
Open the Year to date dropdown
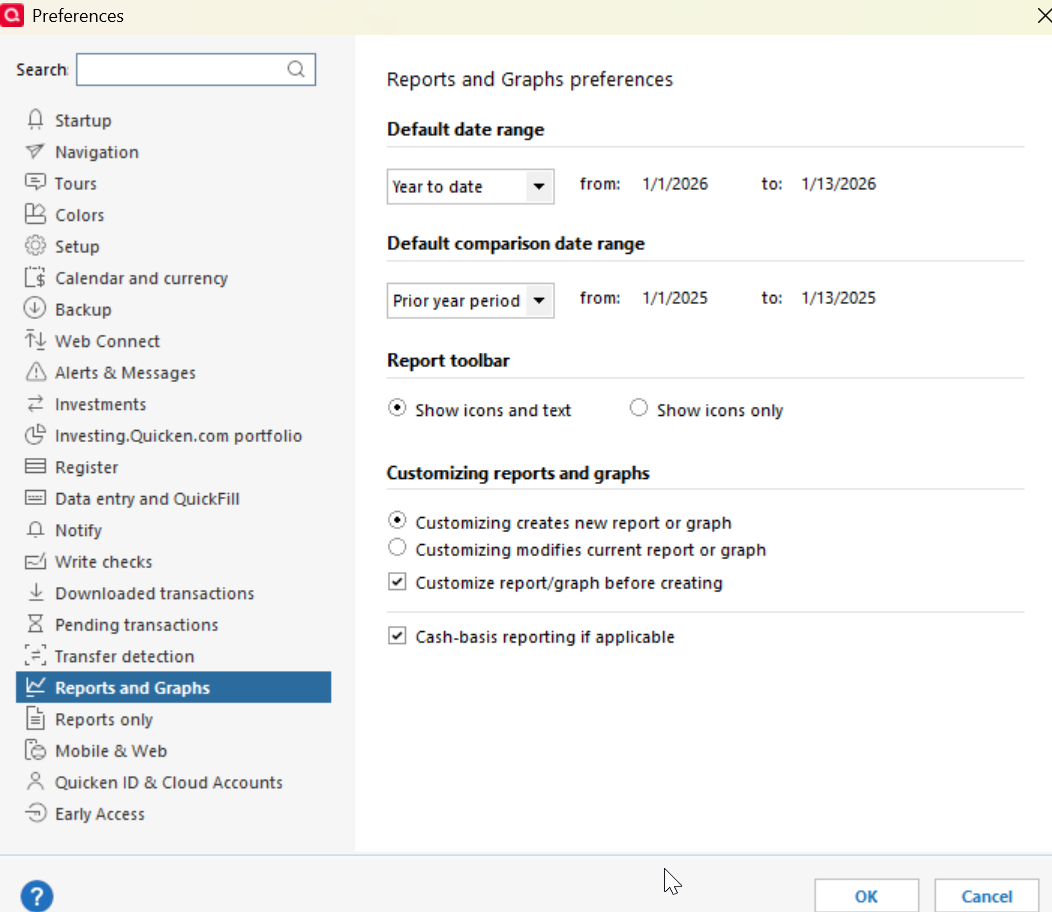pyautogui.click(x=470, y=187)
